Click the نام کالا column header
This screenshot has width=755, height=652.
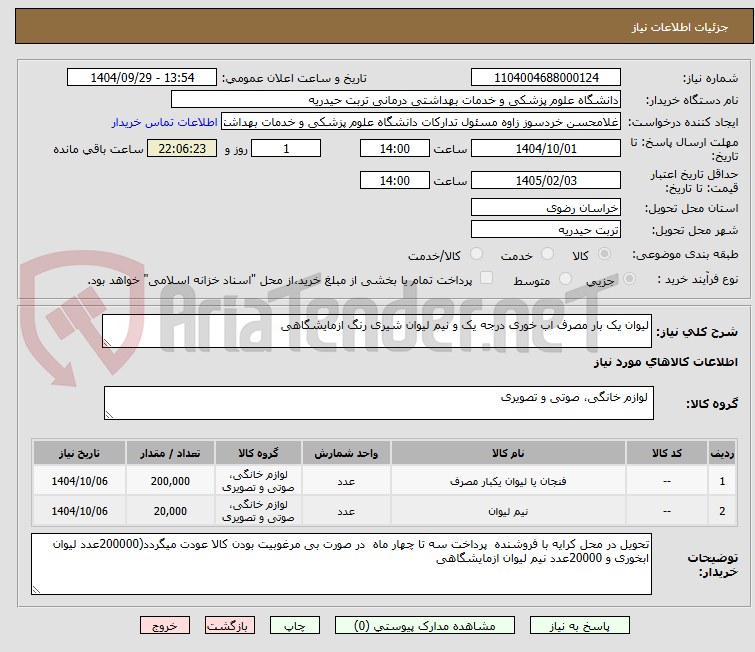coord(508,453)
